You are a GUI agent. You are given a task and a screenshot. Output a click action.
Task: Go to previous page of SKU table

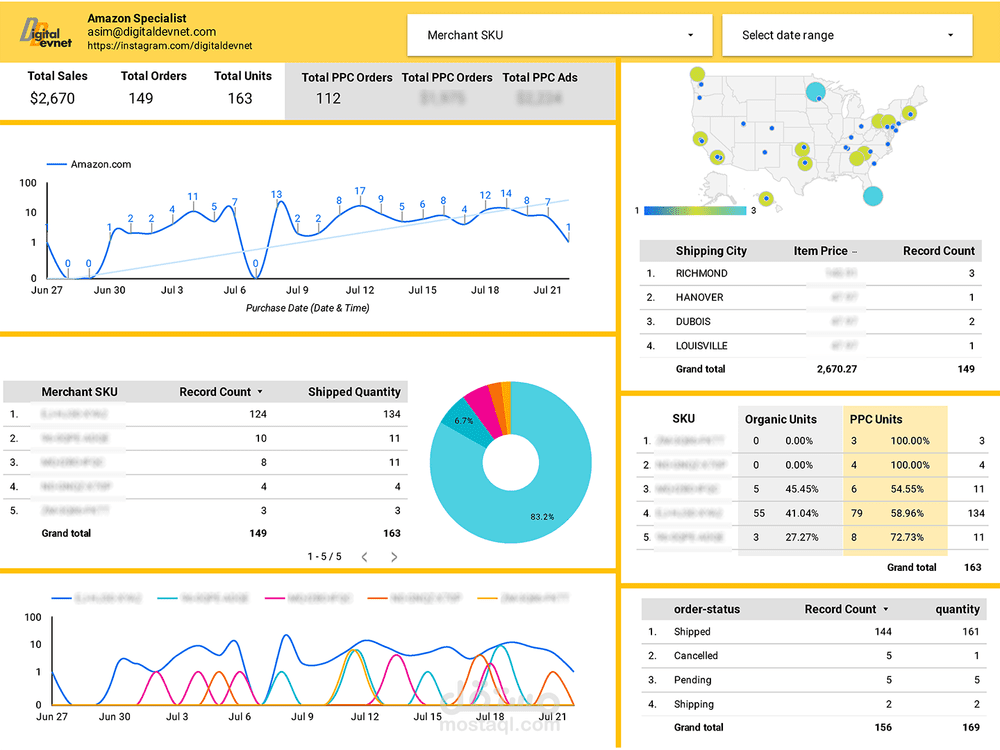365,557
